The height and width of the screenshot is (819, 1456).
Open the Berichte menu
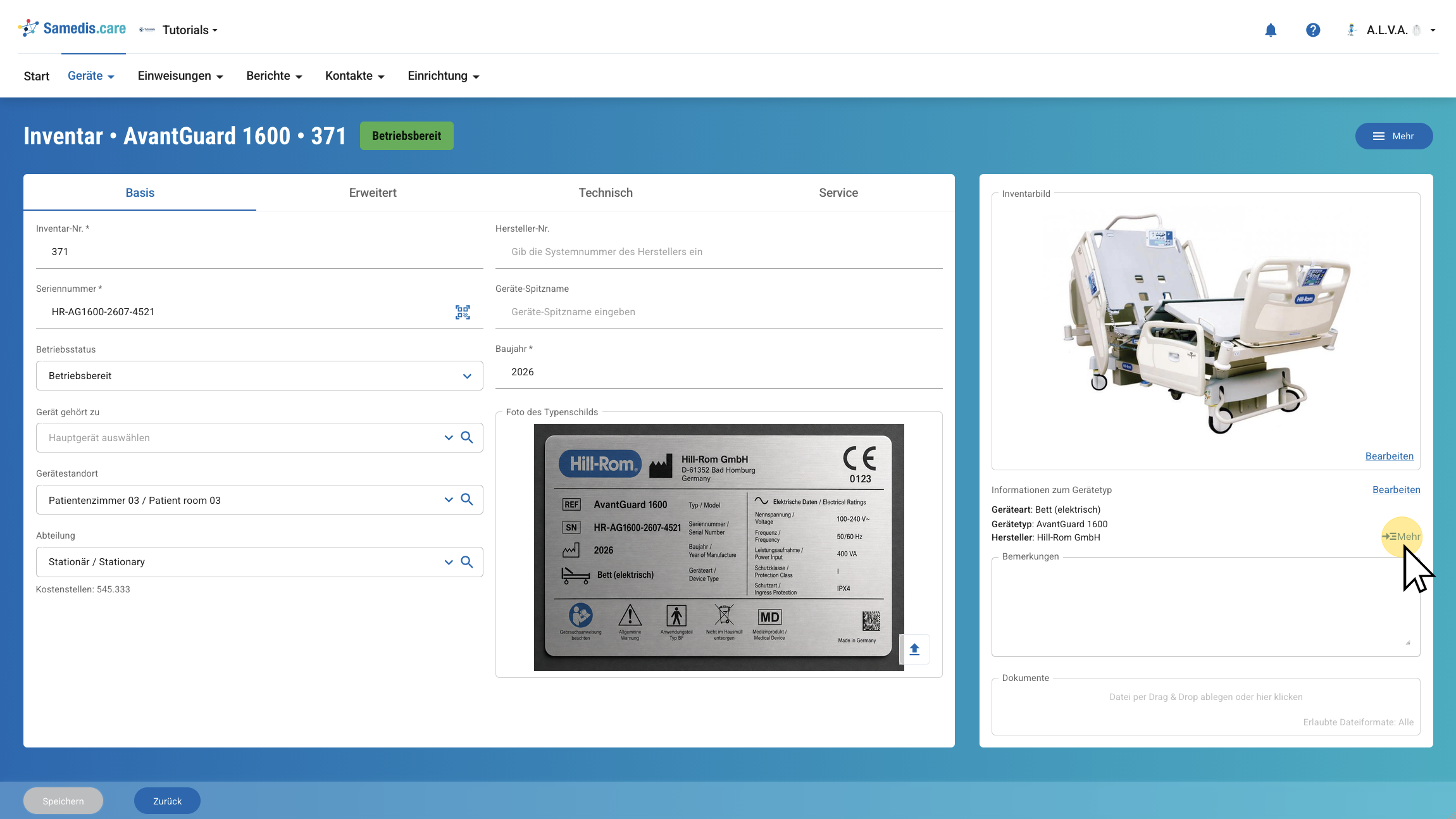(x=274, y=76)
